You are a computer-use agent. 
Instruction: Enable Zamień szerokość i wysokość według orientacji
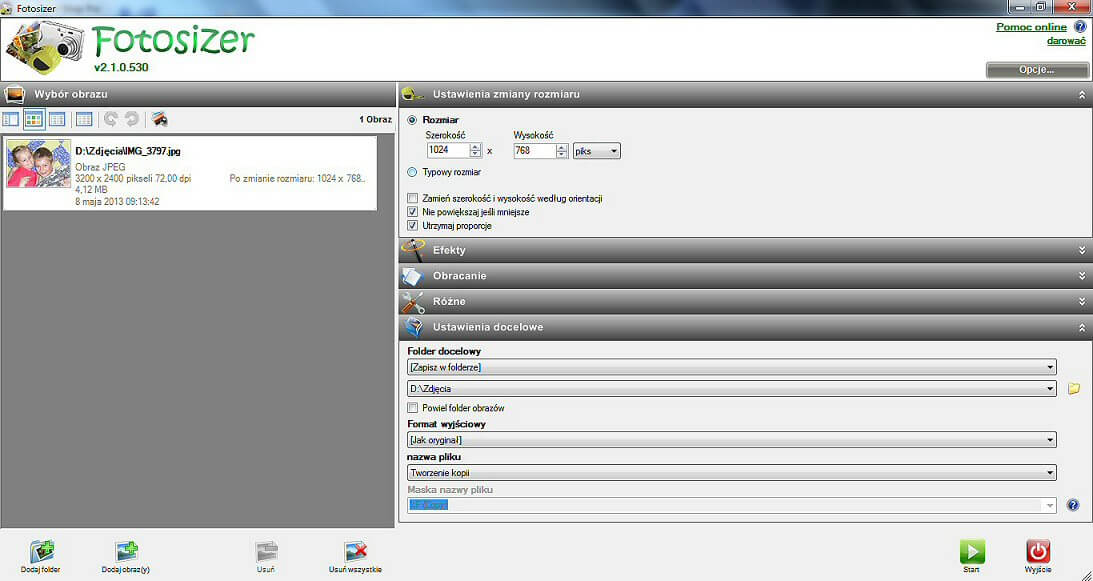coord(413,199)
